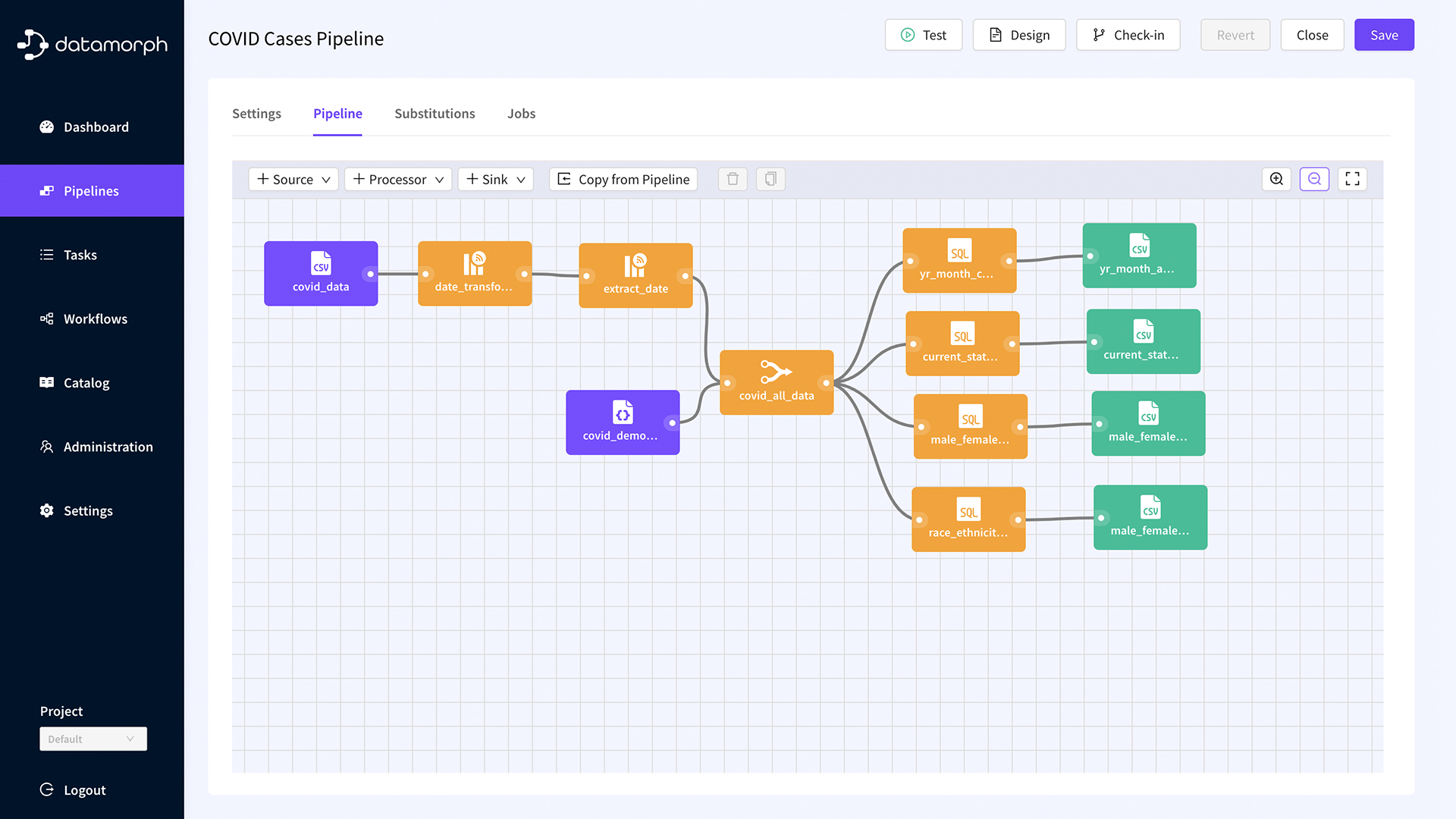
Task: Select the covid_data CSV source node
Action: click(321, 273)
